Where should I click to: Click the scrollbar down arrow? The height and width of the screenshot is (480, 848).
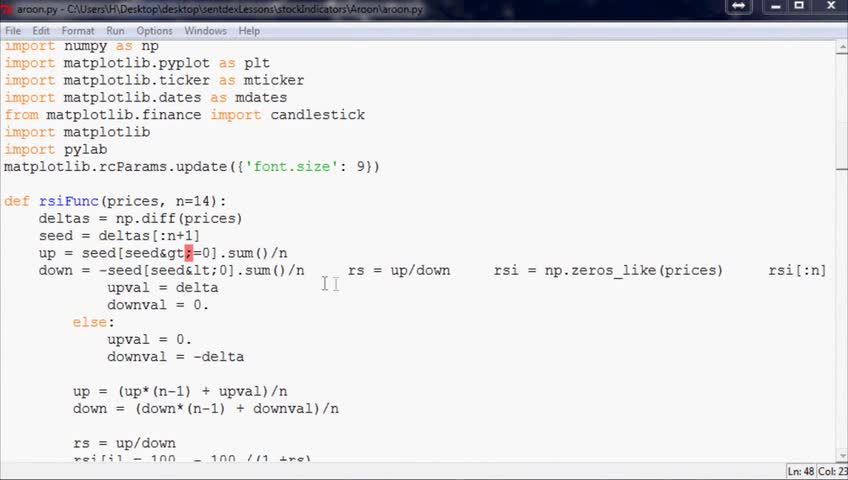click(x=842, y=456)
